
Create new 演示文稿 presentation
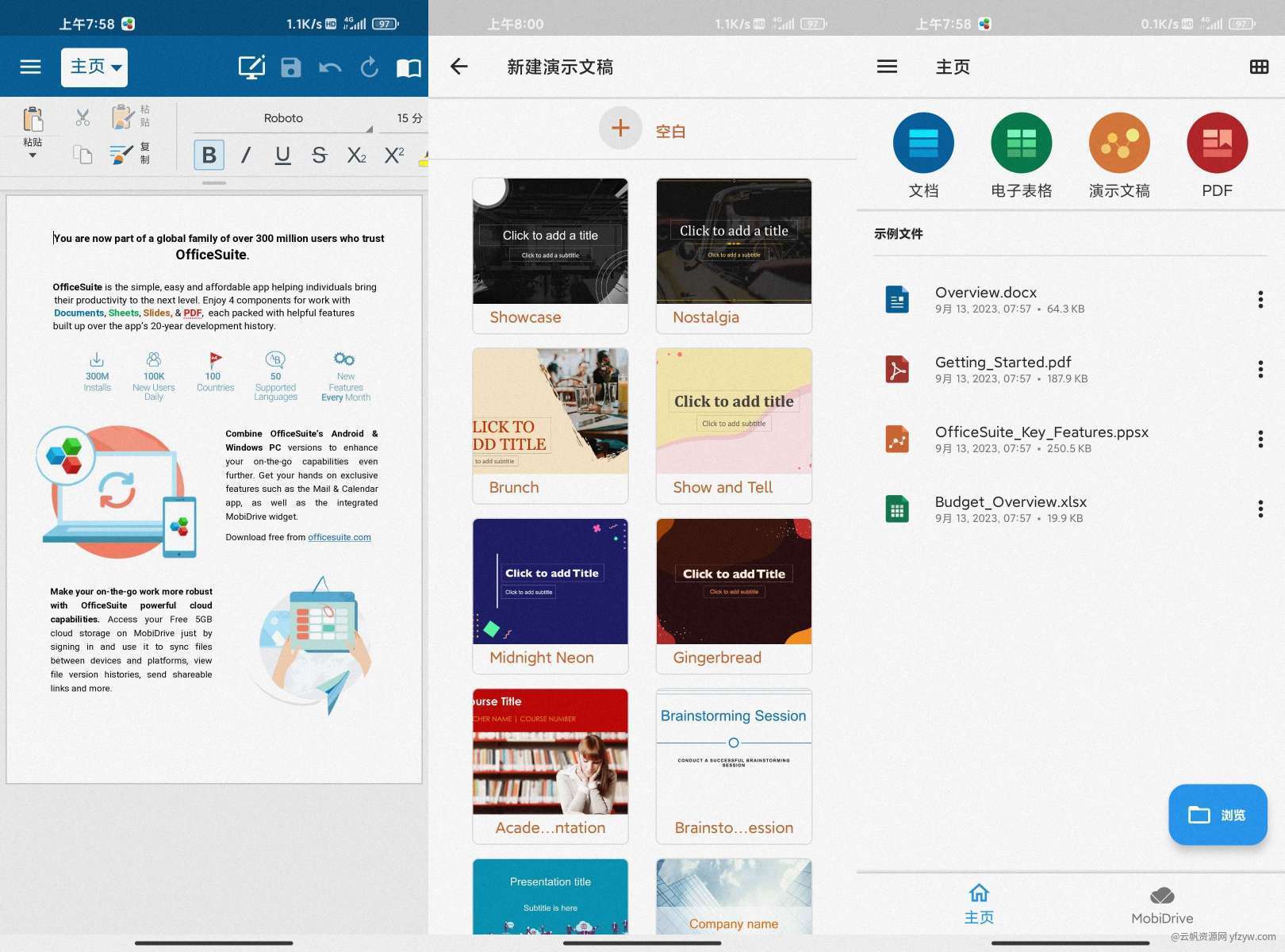click(1119, 155)
